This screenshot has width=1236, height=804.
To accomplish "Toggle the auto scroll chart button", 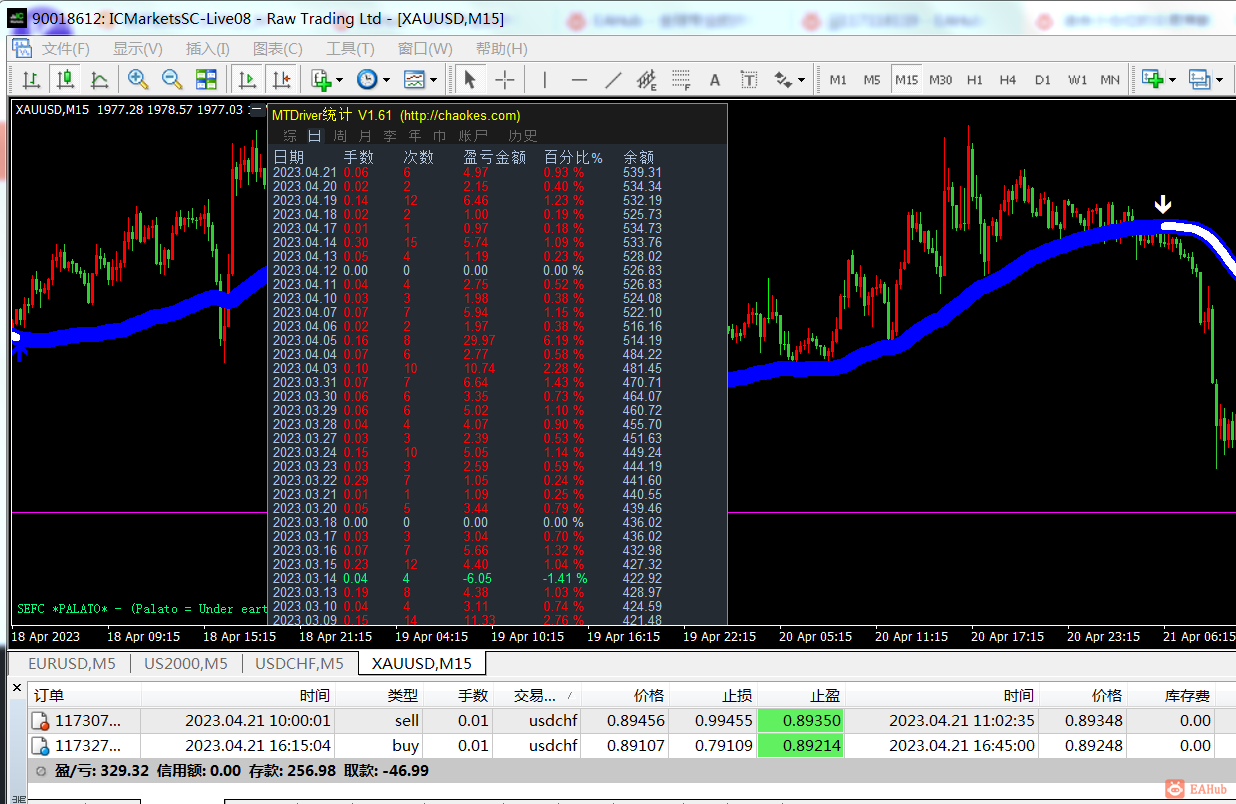I will click(x=247, y=80).
